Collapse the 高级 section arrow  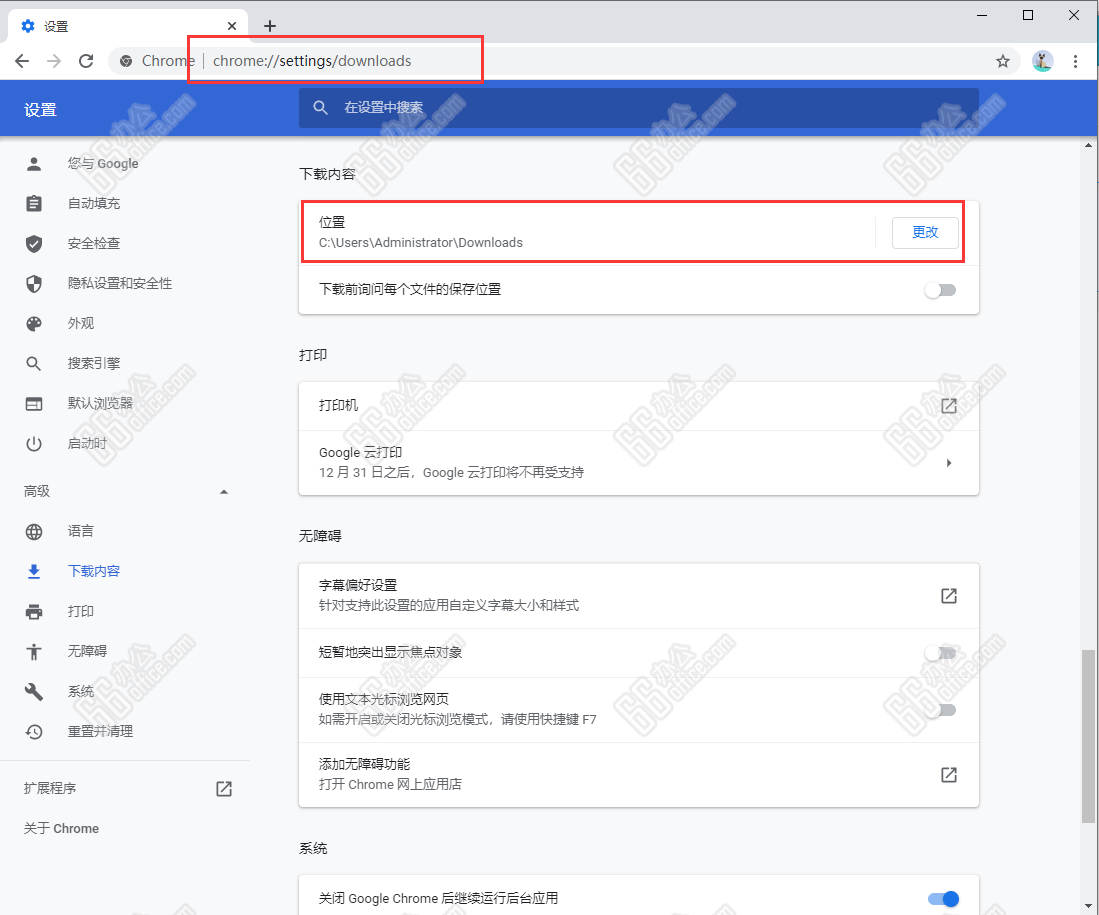224,492
